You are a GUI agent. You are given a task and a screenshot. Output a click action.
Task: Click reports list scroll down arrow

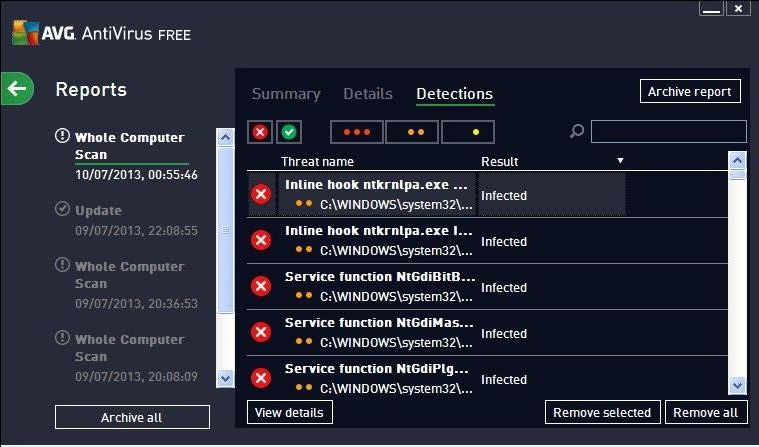(225, 379)
